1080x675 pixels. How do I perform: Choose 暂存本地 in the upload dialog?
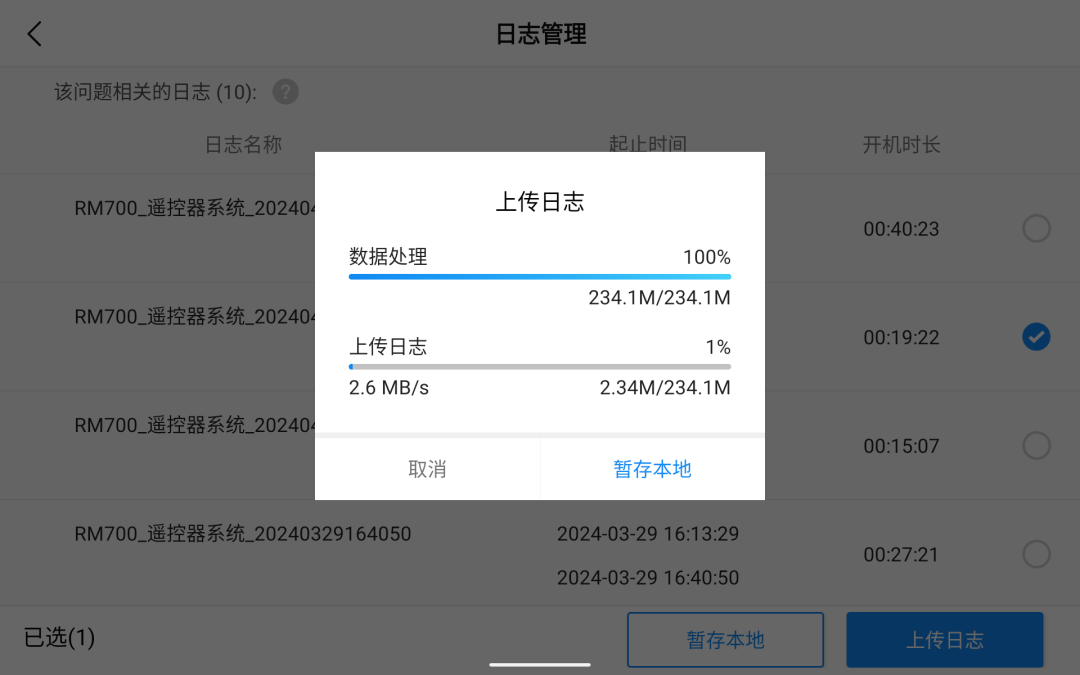point(652,469)
